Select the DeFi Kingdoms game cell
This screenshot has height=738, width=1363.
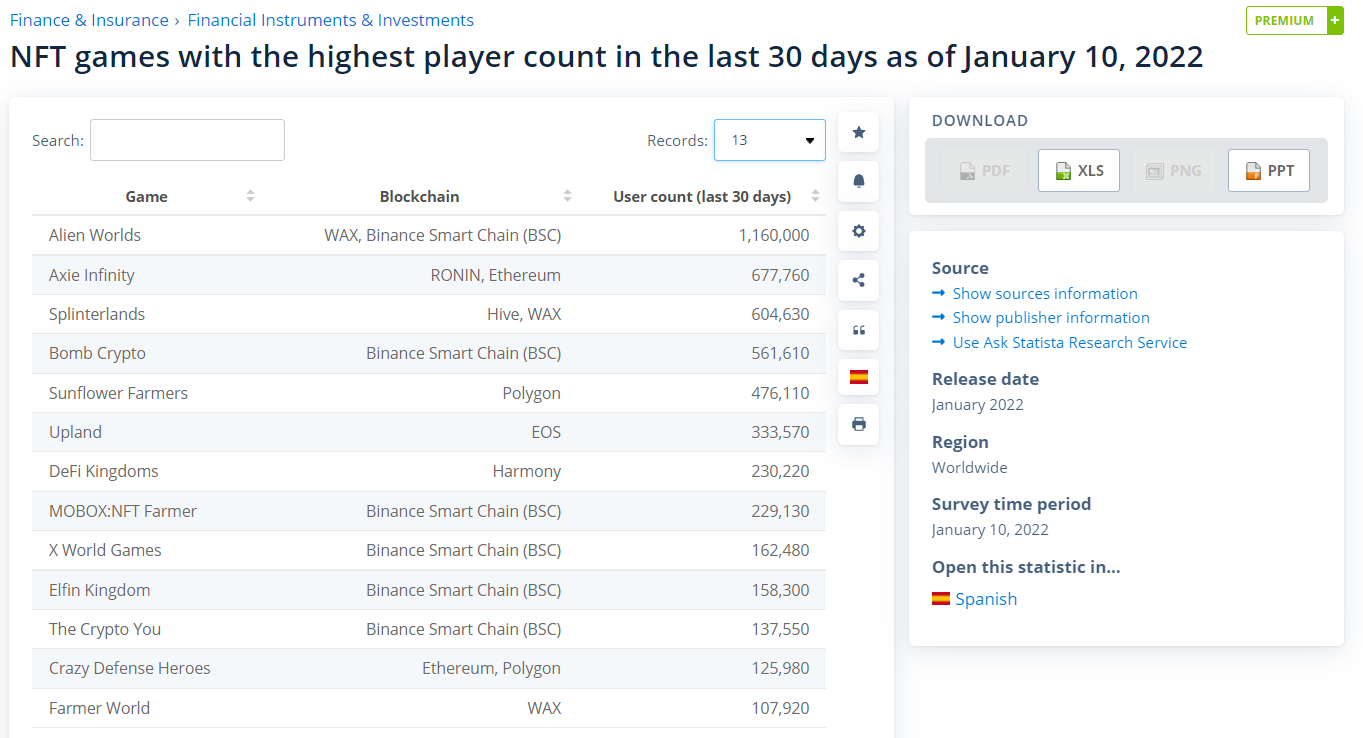[104, 471]
